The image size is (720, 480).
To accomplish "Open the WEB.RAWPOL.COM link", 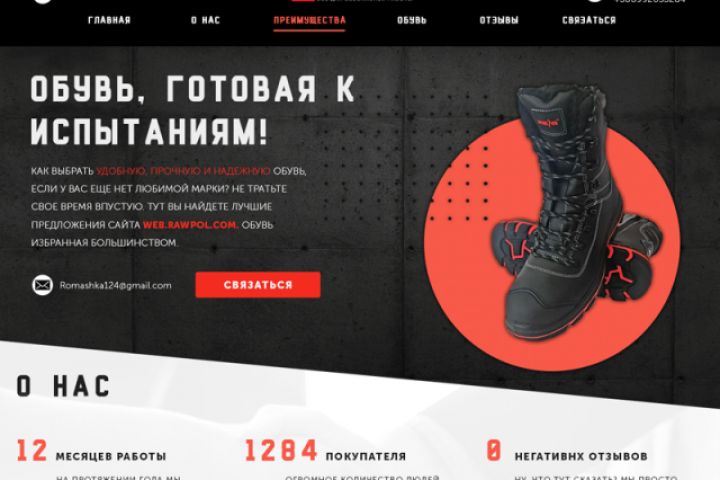I will 191,225.
